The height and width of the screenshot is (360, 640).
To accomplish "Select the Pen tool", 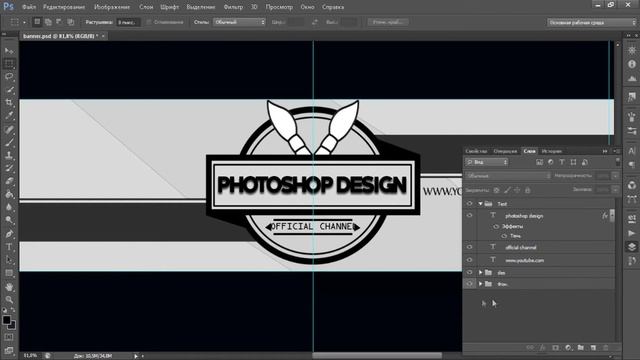I will click(9, 234).
